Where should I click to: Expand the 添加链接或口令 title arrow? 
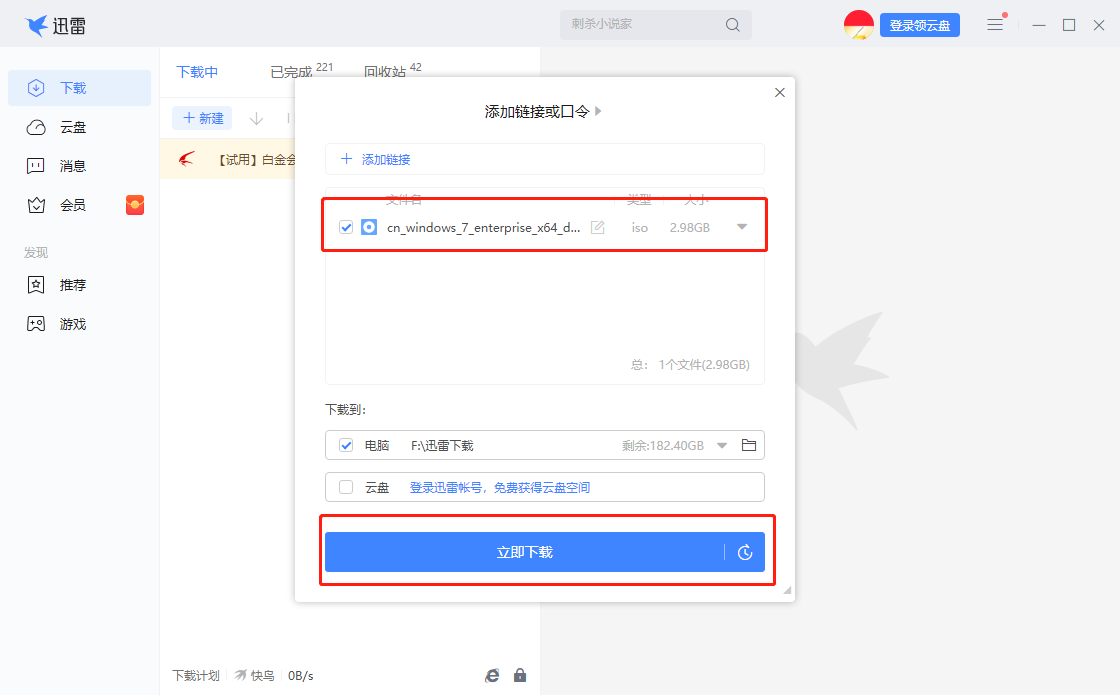(x=599, y=111)
